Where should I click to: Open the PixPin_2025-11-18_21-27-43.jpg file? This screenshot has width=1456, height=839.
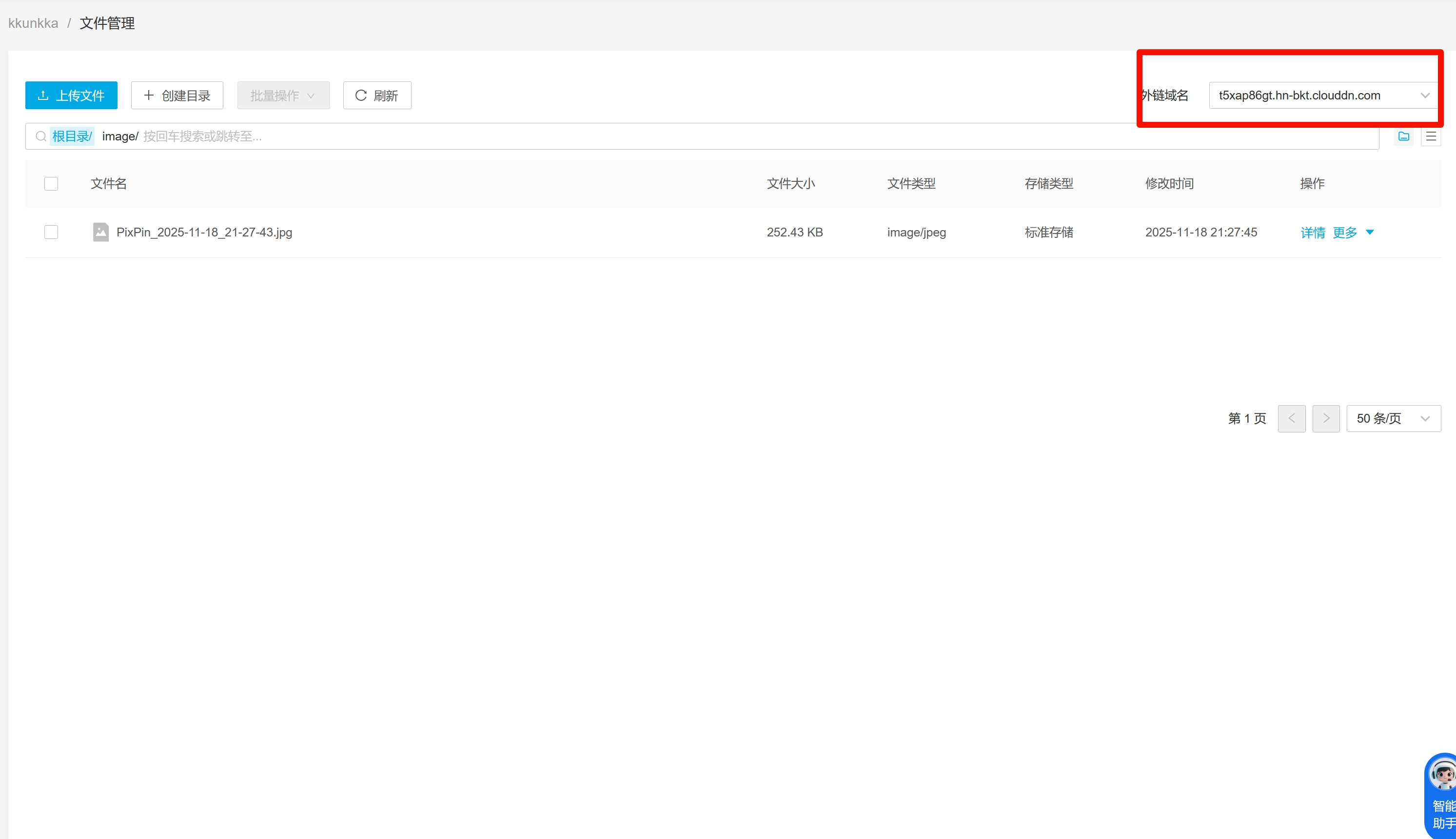click(204, 232)
